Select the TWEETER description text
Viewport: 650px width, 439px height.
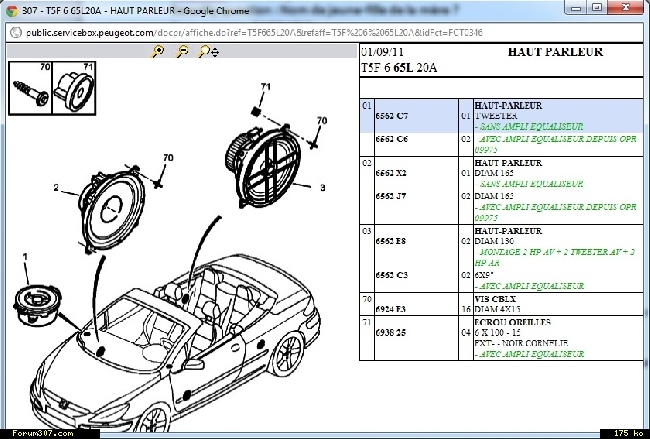496,116
